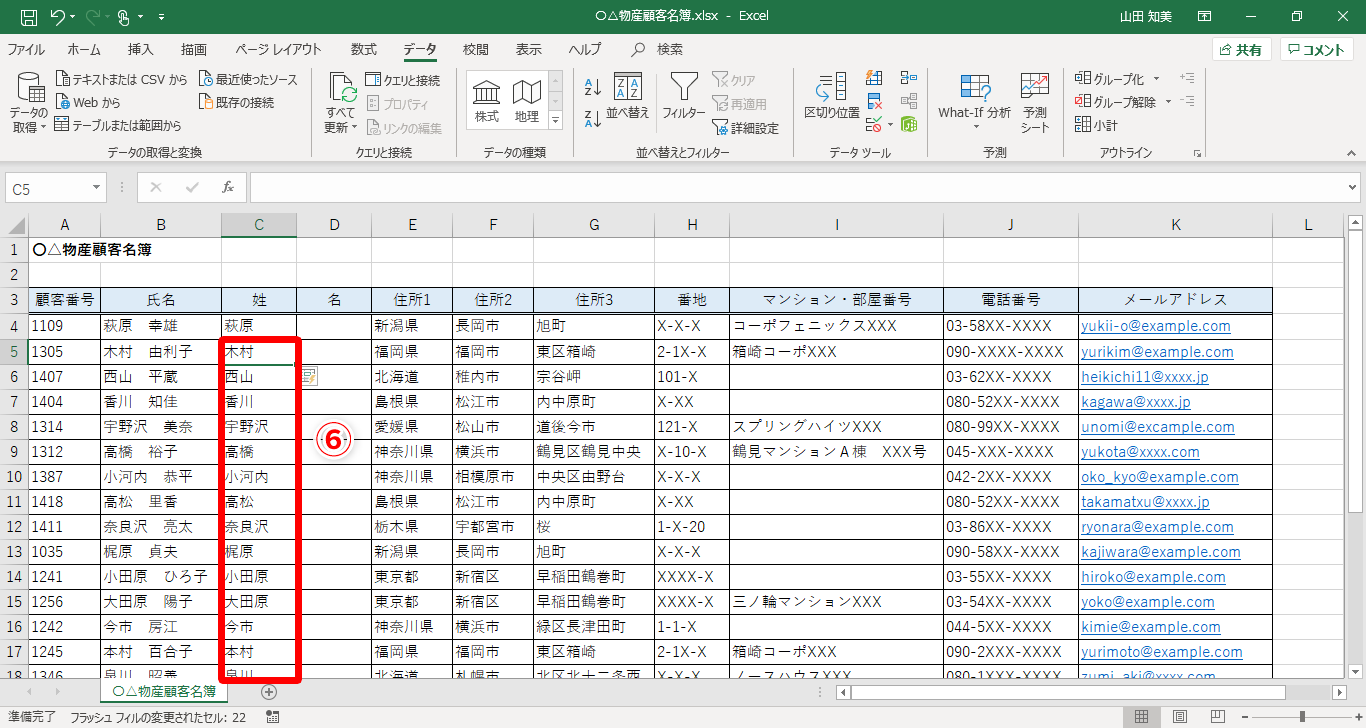The width and height of the screenshot is (1366, 728).
Task: Open Customize Quick Access Toolbar dropdown
Action: point(162,17)
